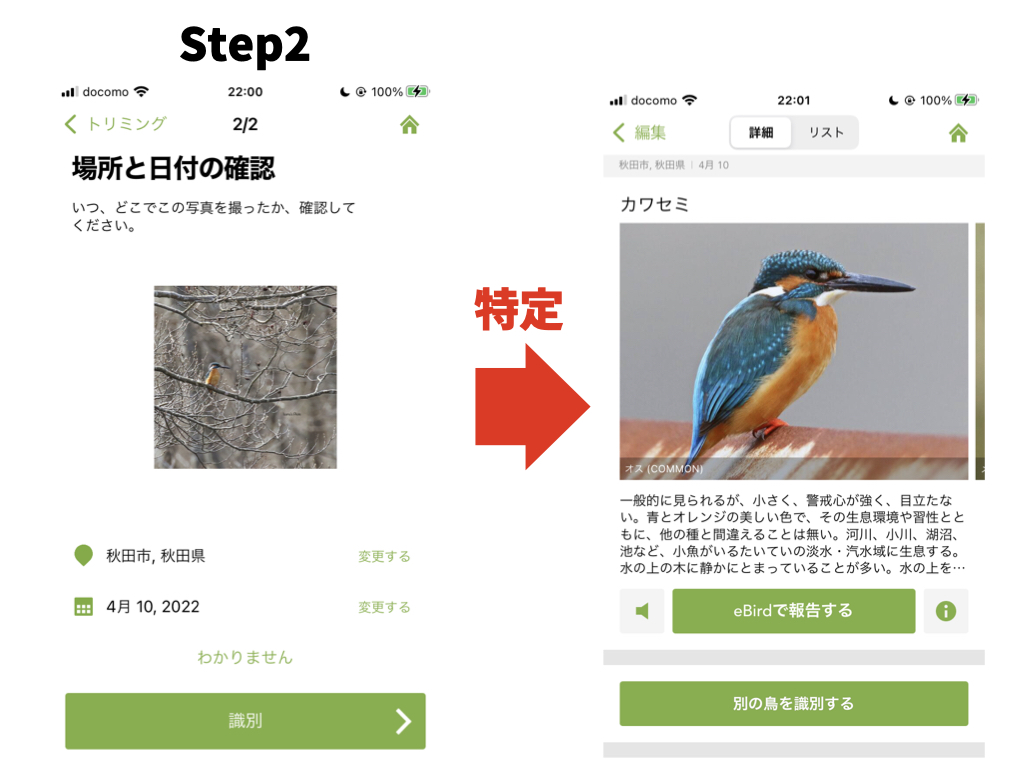
Task: Tap the arrow on the 識別 button
Action: (x=404, y=721)
